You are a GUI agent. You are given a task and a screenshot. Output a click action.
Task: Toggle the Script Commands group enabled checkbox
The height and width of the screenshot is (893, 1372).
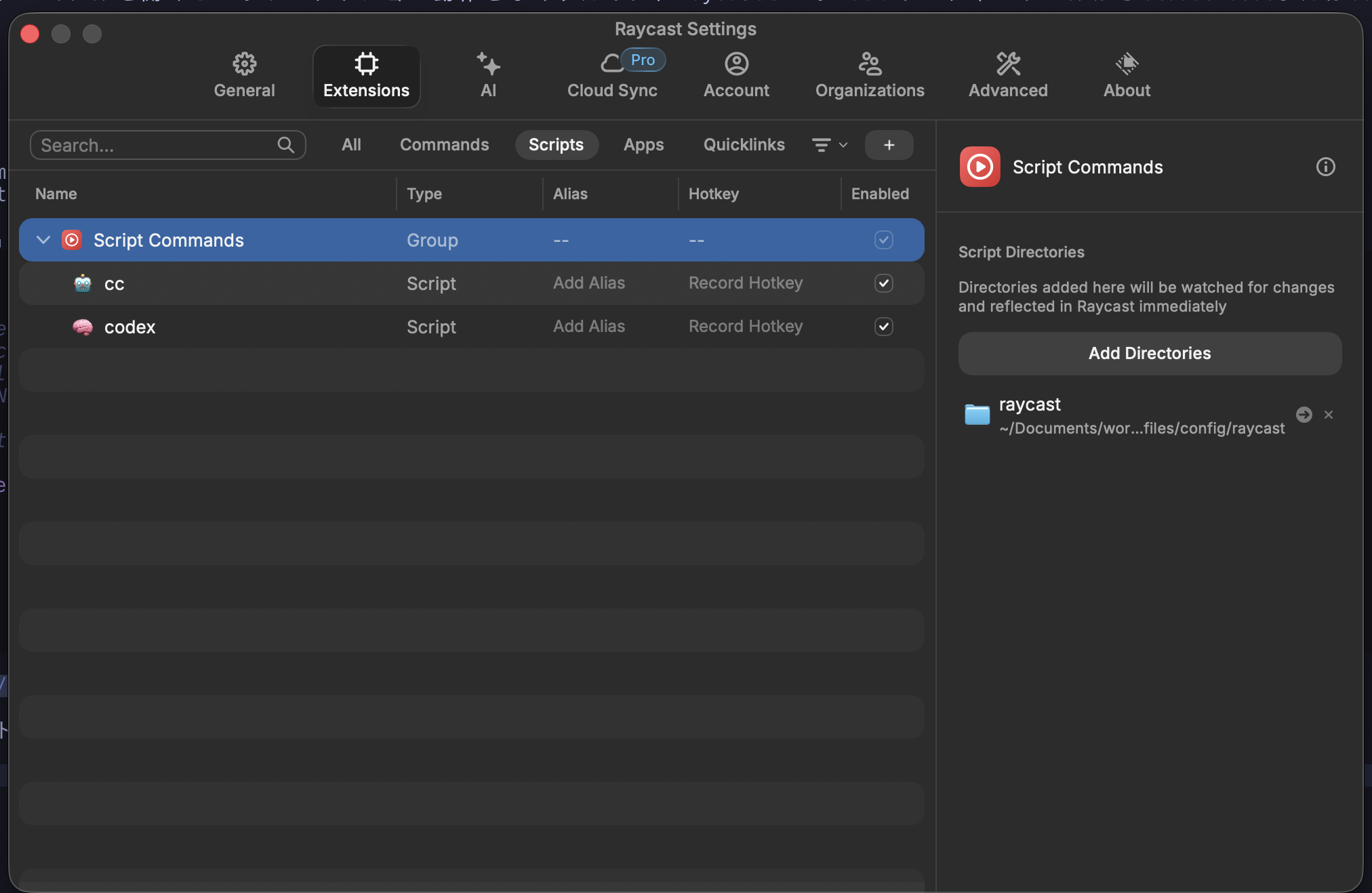tap(883, 240)
